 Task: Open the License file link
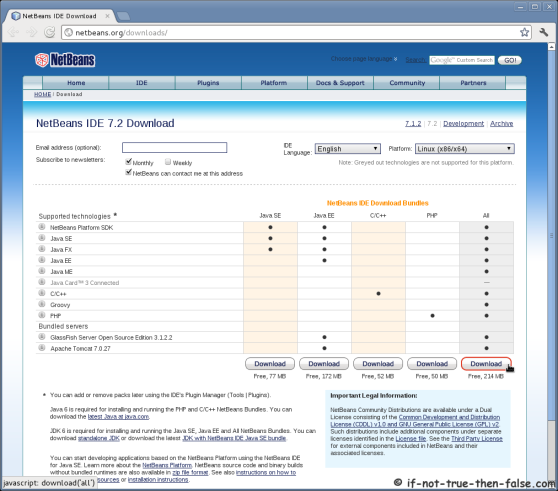411,439
